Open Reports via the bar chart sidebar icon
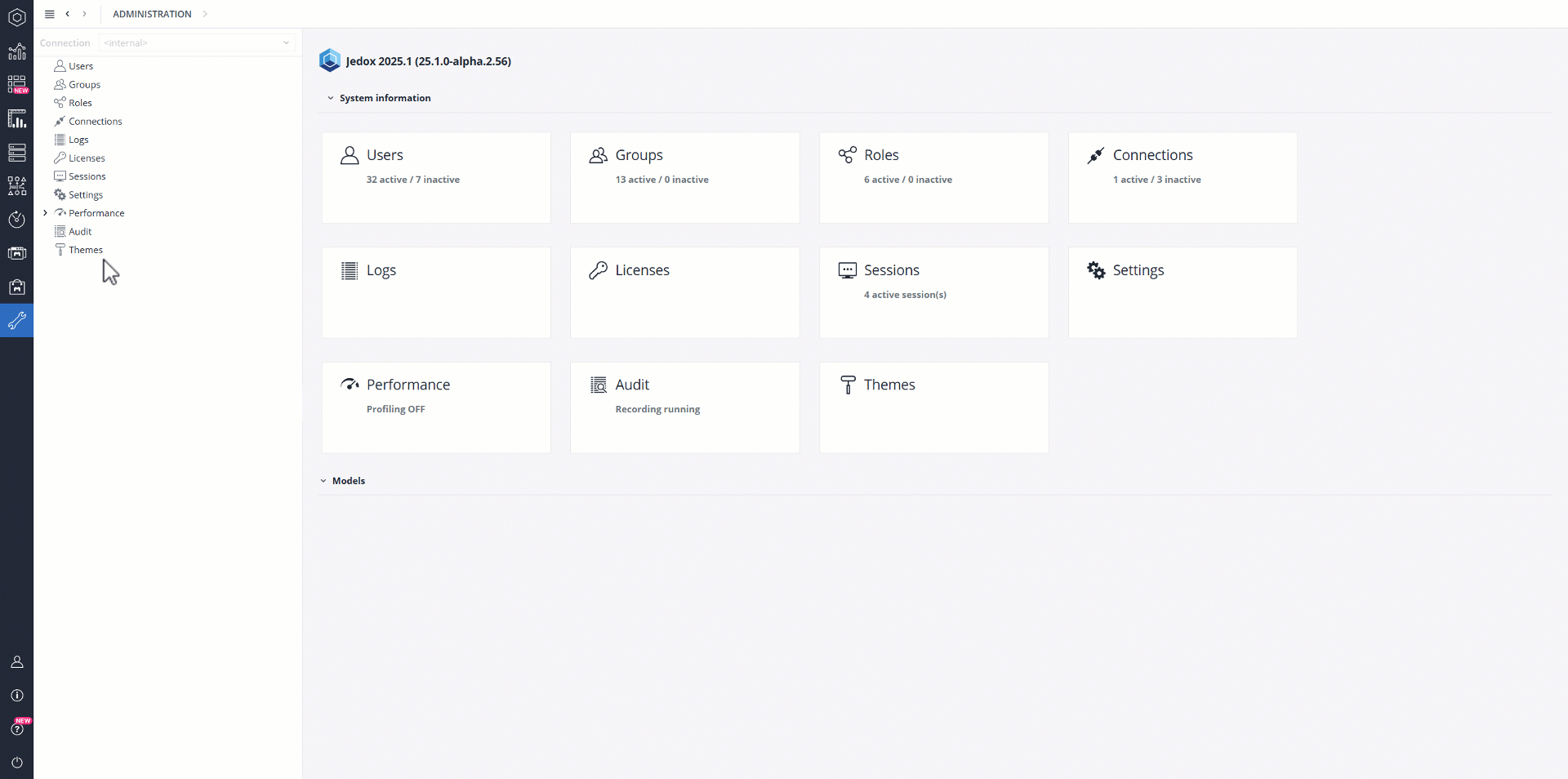Image resolution: width=1568 pixels, height=779 pixels. click(16, 51)
